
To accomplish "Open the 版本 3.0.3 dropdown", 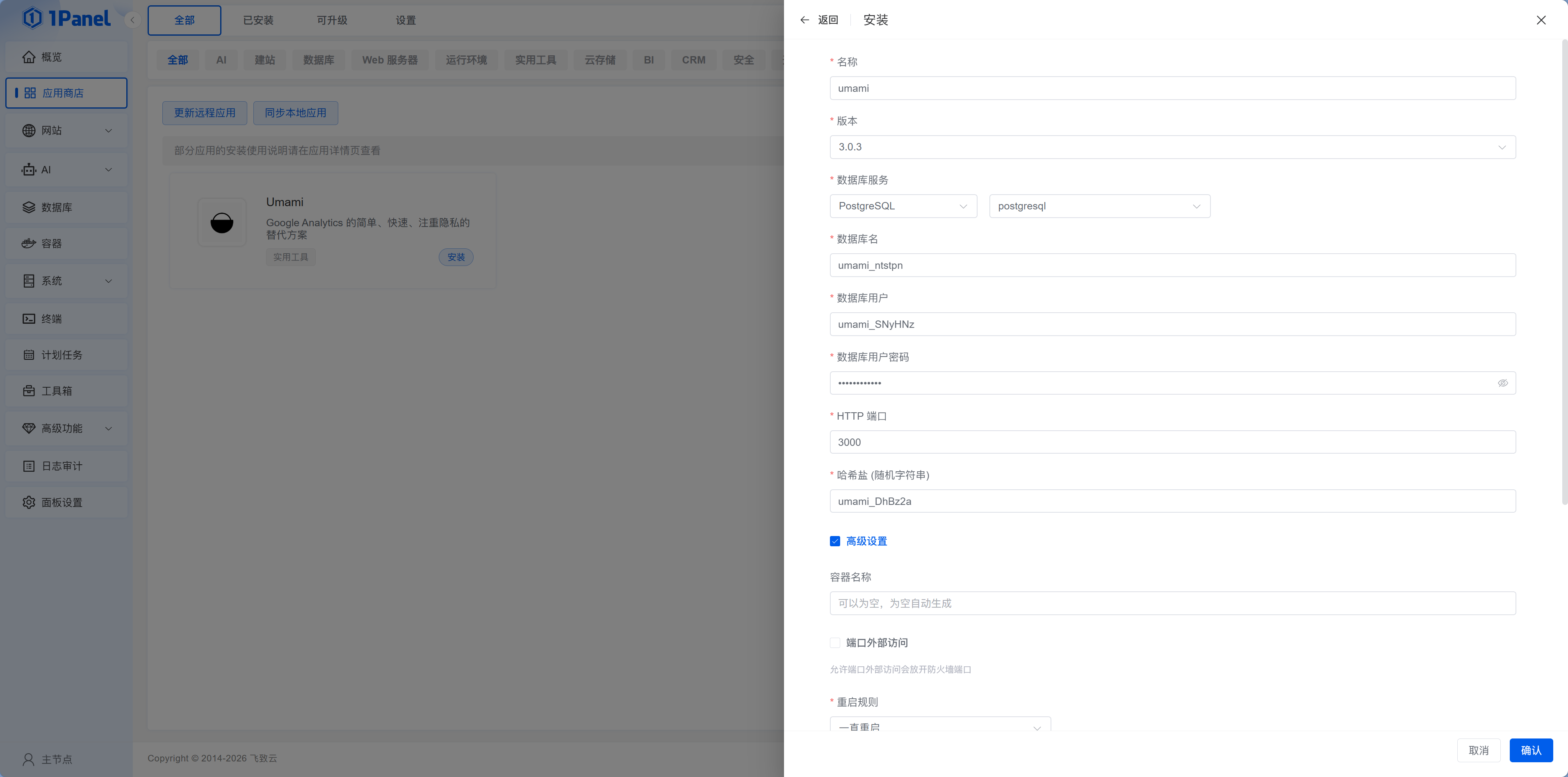I will [1172, 147].
